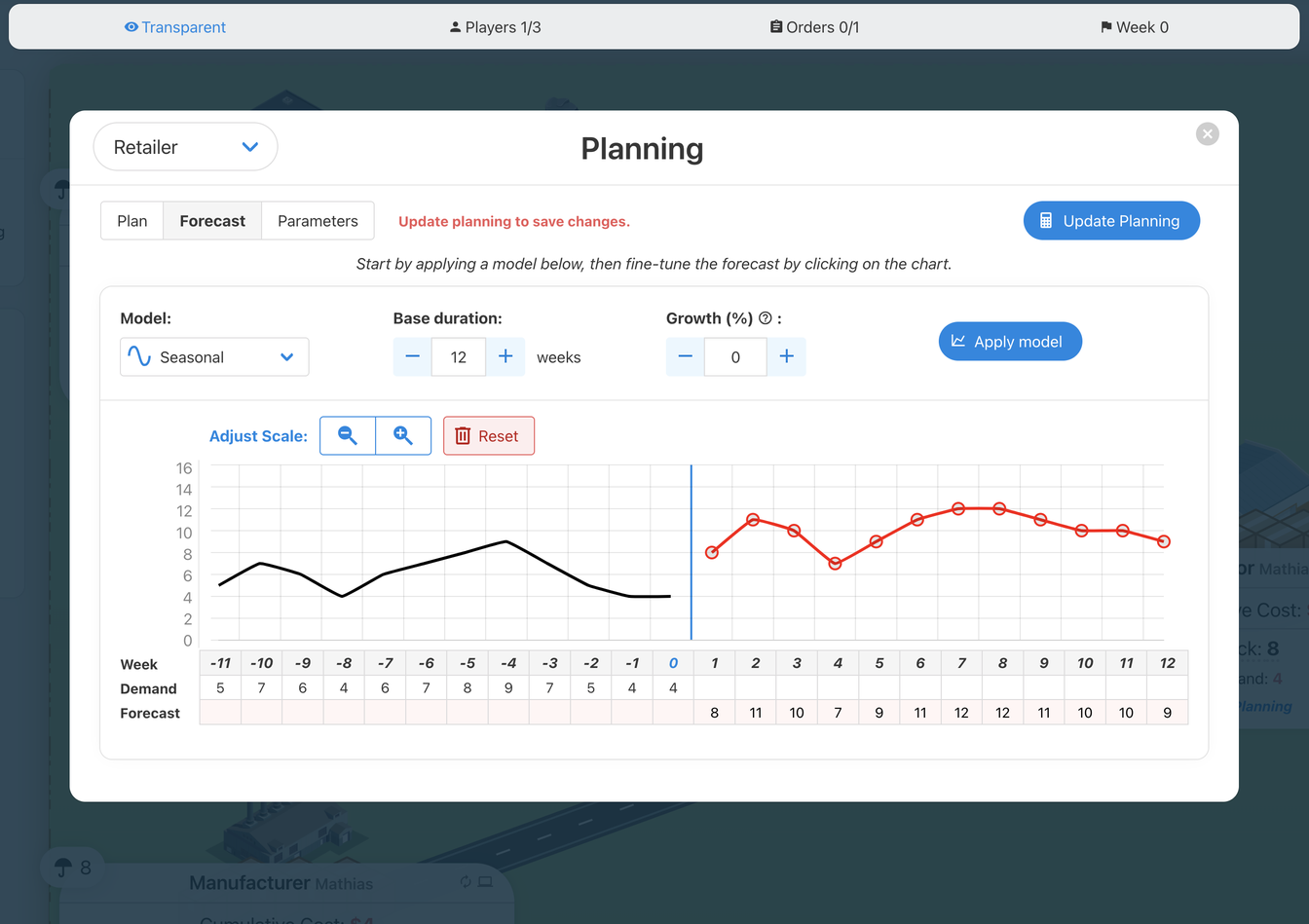Expand the Seasonal model dropdown

click(214, 357)
